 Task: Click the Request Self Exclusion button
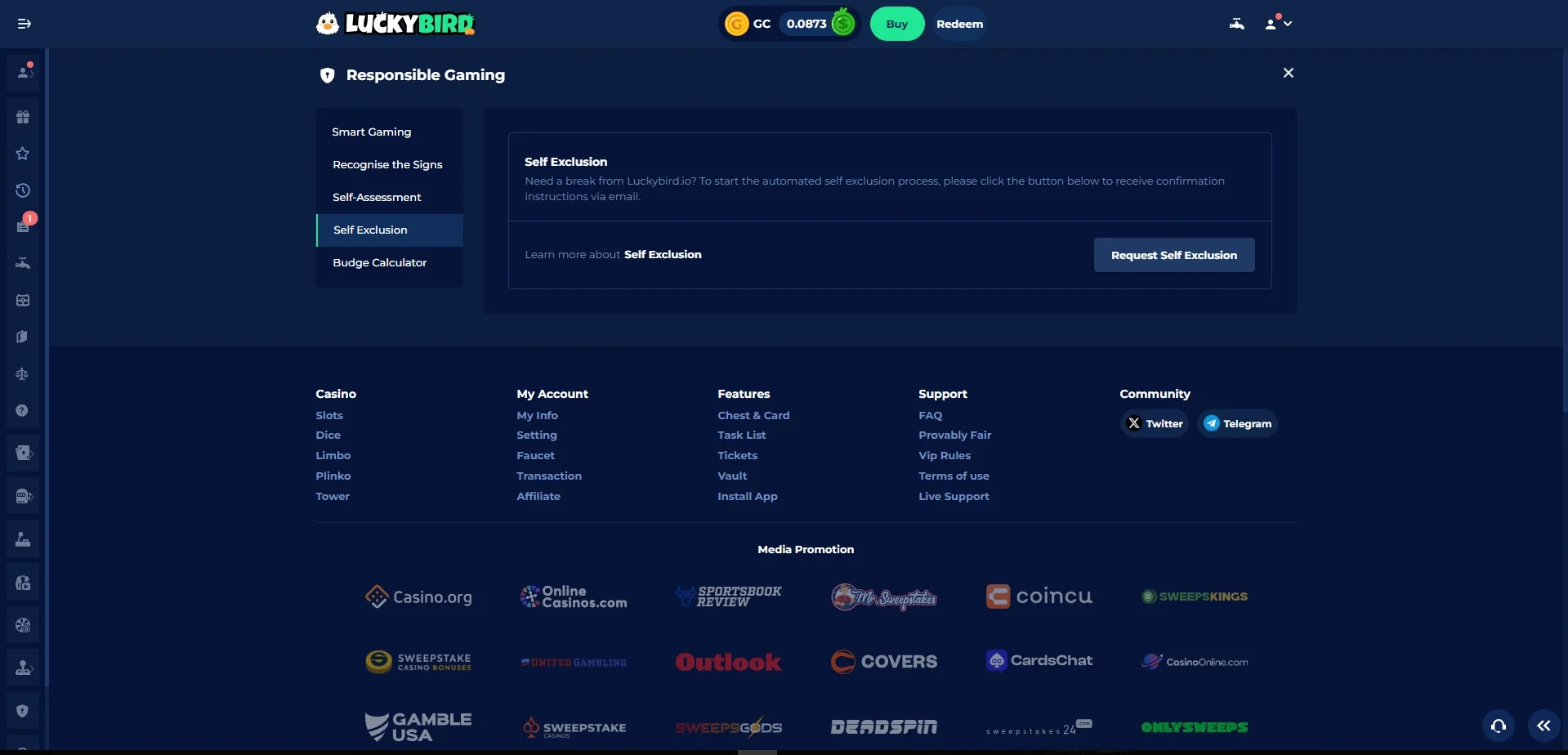(x=1174, y=254)
